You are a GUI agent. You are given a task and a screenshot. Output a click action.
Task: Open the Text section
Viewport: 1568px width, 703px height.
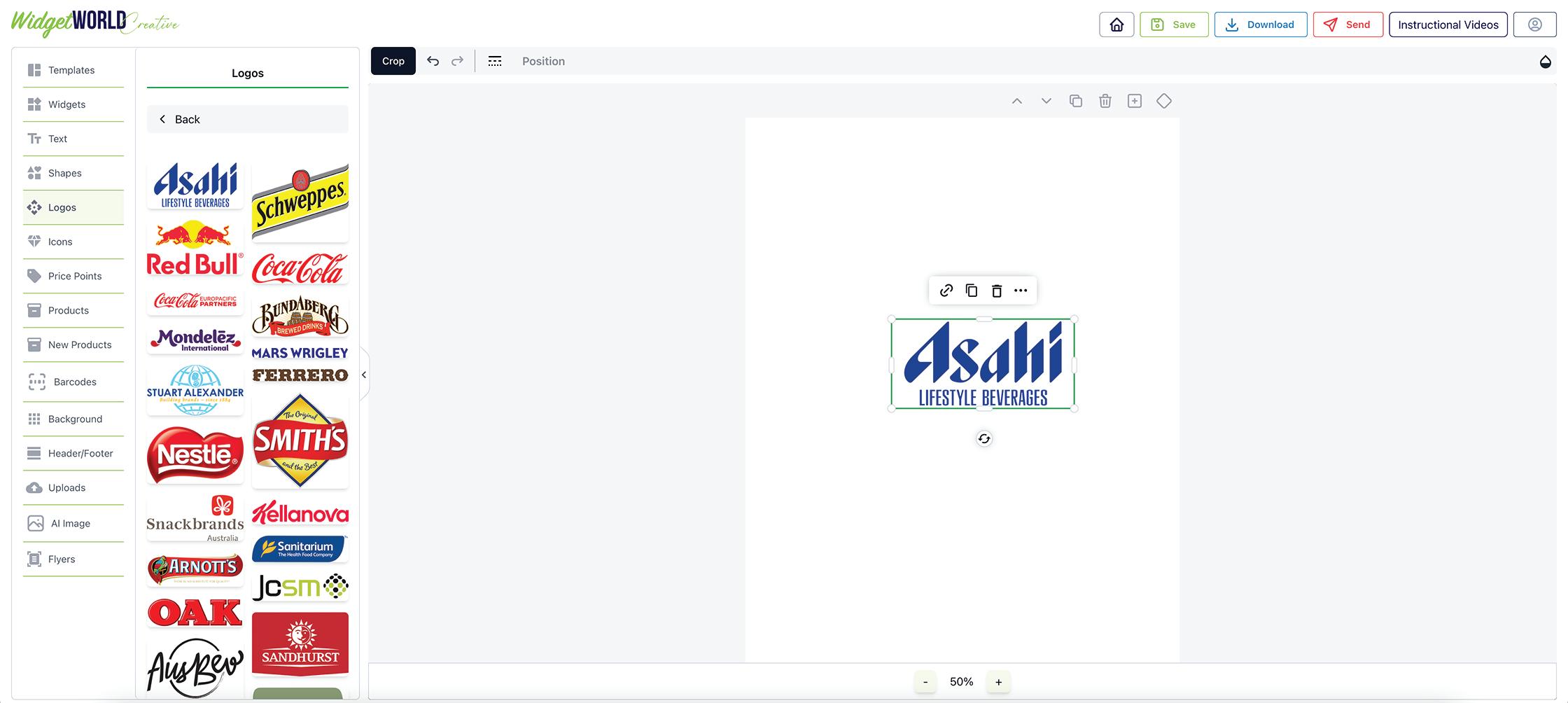73,139
